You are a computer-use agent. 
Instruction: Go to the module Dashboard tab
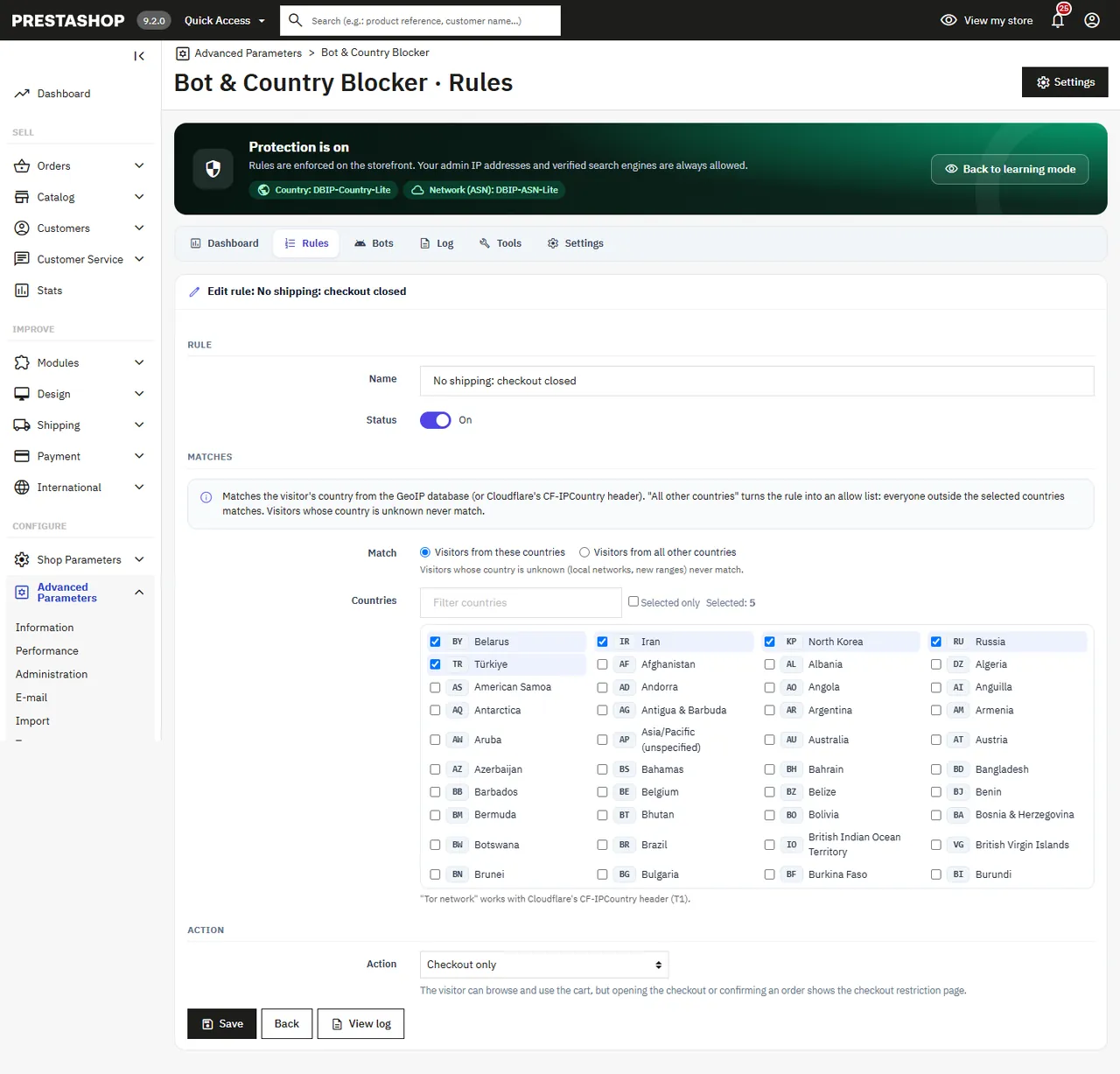tap(225, 243)
